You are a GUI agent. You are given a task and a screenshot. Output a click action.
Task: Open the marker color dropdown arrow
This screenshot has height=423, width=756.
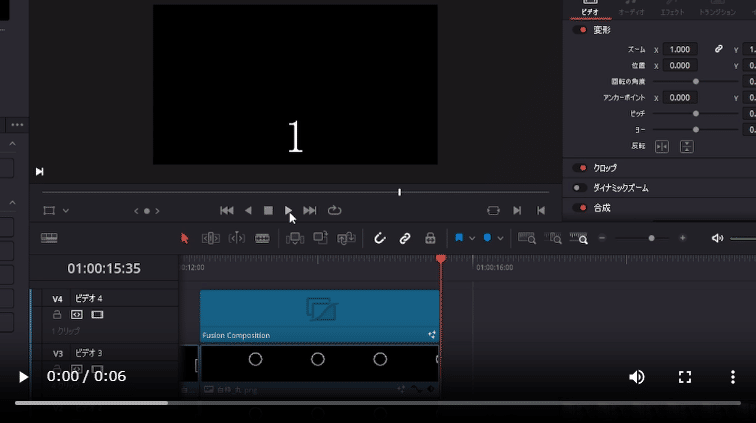click(x=500, y=238)
